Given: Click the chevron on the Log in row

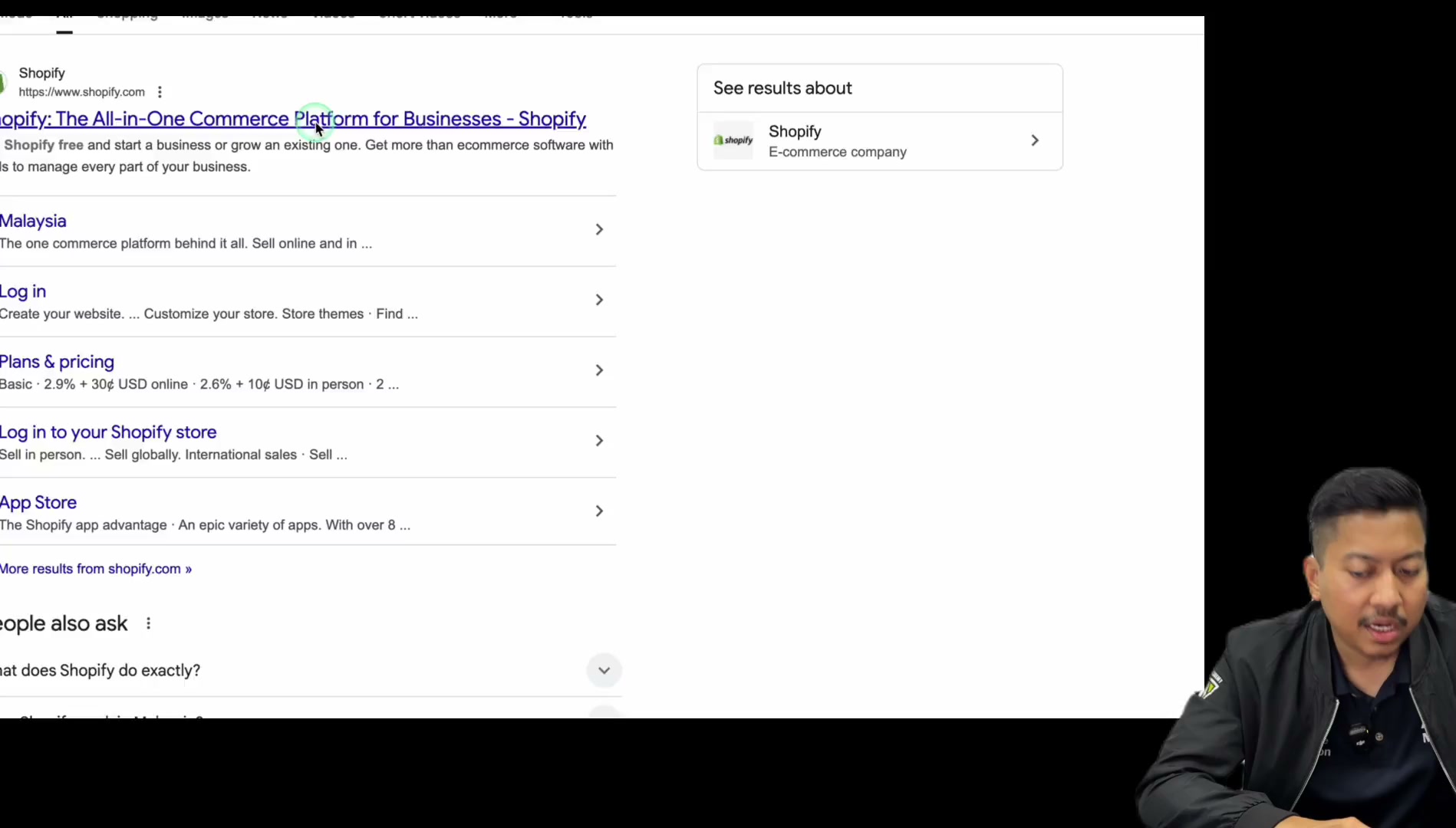Looking at the screenshot, I should 599,300.
